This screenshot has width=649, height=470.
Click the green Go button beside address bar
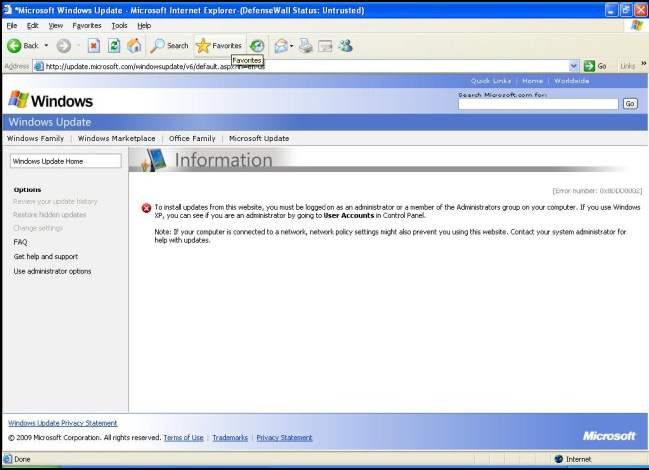point(595,66)
